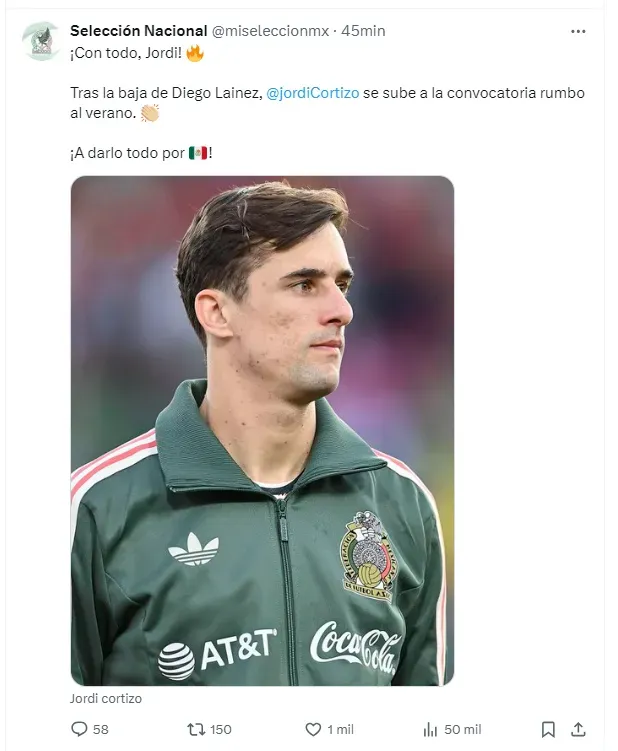Screen dimensions: 618x751
Task: Open the Selección Nacional account name
Action: [x=138, y=31]
